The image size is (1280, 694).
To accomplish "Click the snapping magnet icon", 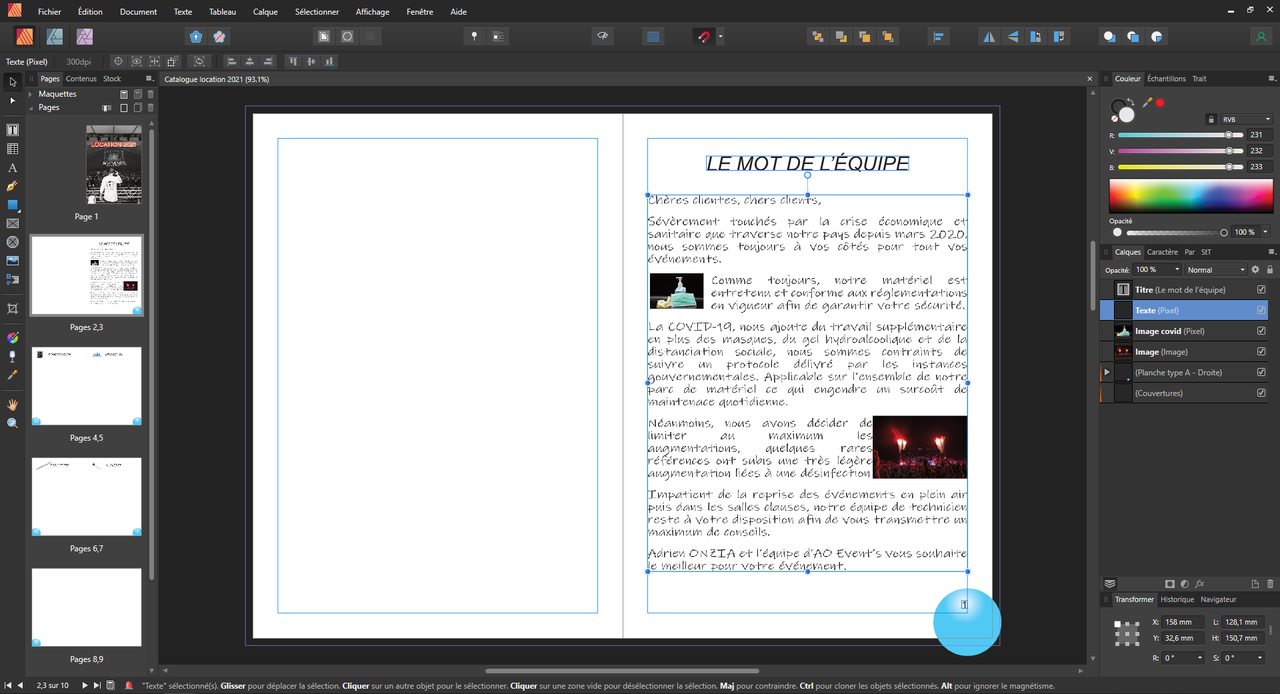I will tap(703, 36).
